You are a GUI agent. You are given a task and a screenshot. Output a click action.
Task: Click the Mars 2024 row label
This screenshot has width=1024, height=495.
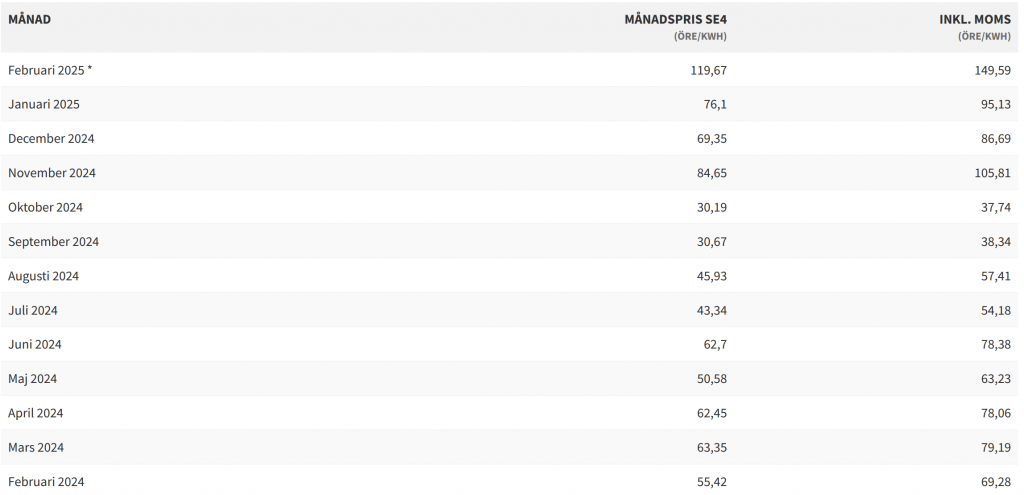tap(36, 447)
